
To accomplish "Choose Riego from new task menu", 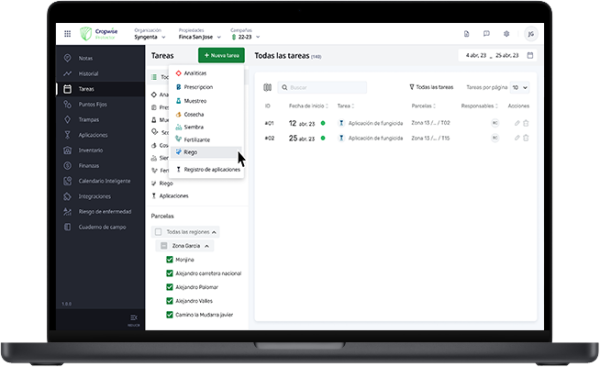I will (x=207, y=152).
